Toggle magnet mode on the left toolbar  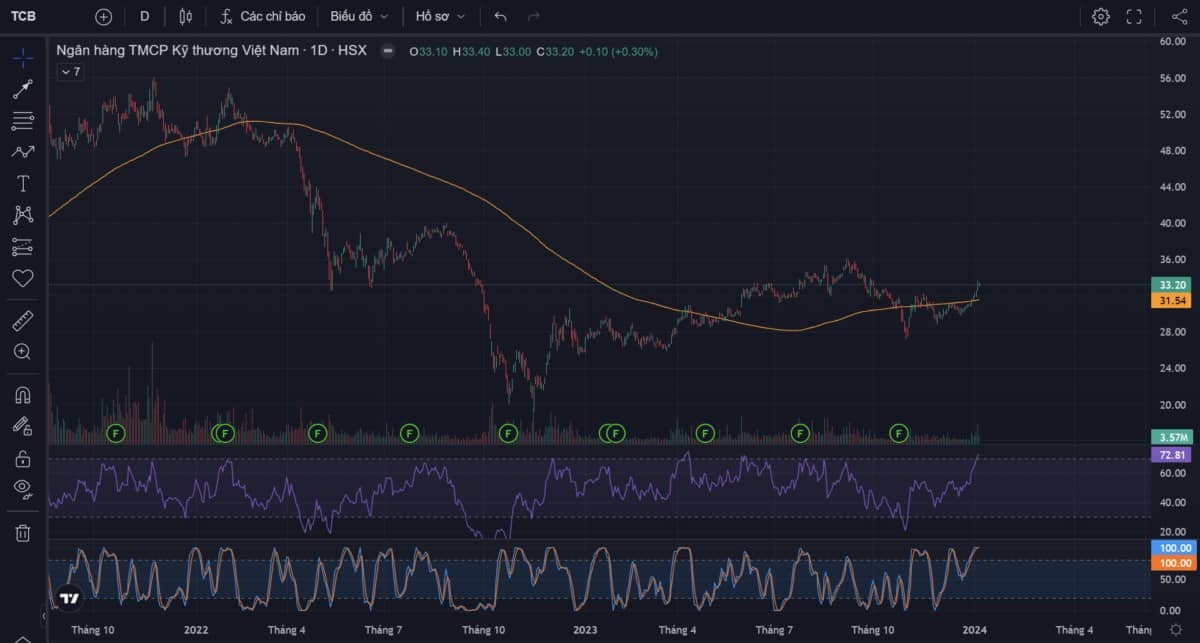(x=22, y=395)
